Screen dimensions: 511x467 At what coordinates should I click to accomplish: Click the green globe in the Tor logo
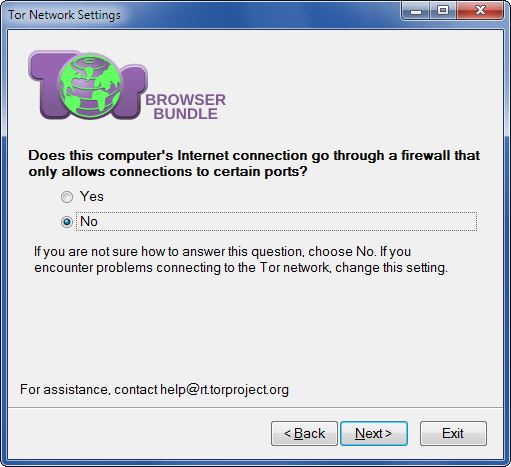[x=89, y=87]
